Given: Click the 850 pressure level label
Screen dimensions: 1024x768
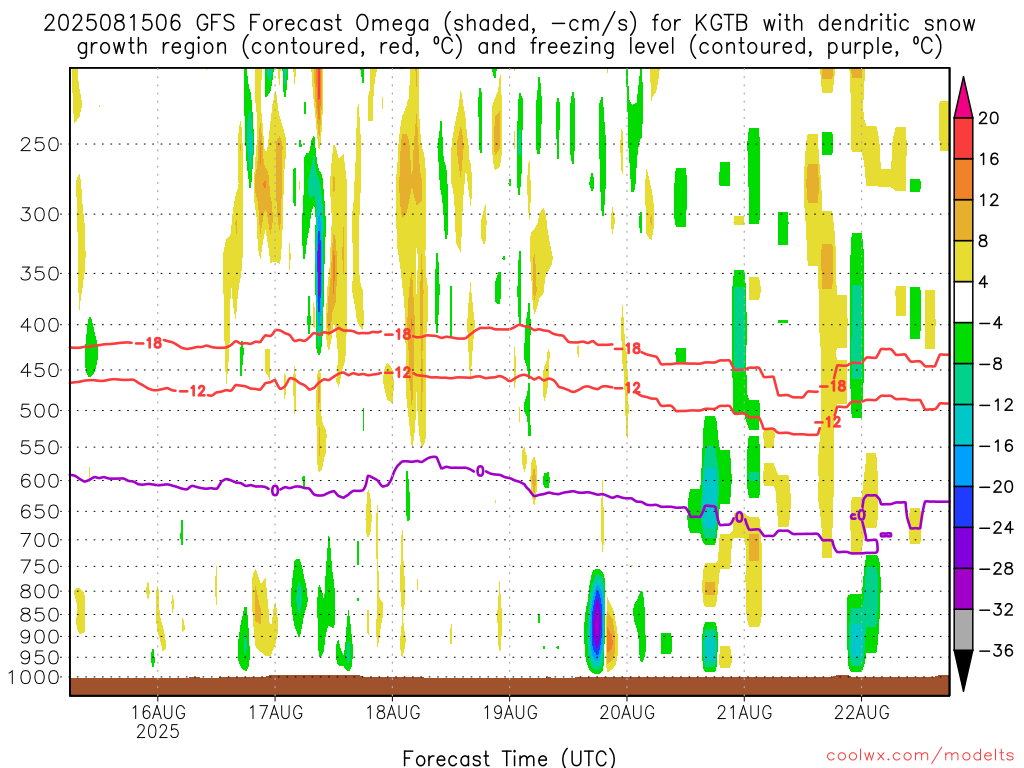Looking at the screenshot, I should [x=40, y=615].
